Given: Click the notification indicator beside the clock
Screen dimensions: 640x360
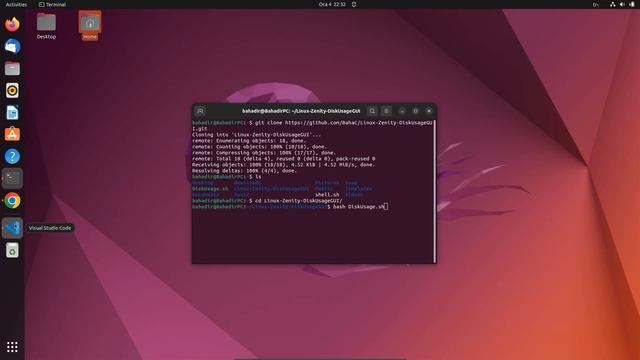Looking at the screenshot, I should pos(354,4).
